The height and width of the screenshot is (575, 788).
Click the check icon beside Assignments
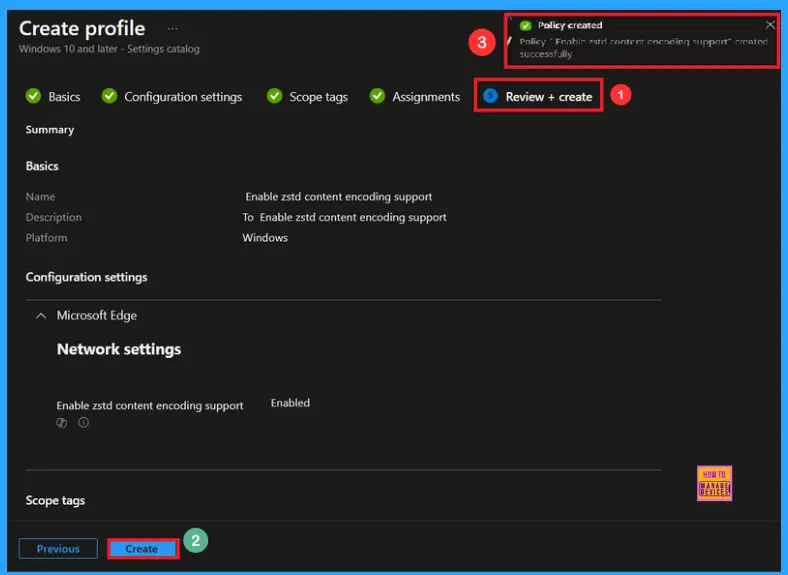pos(377,95)
